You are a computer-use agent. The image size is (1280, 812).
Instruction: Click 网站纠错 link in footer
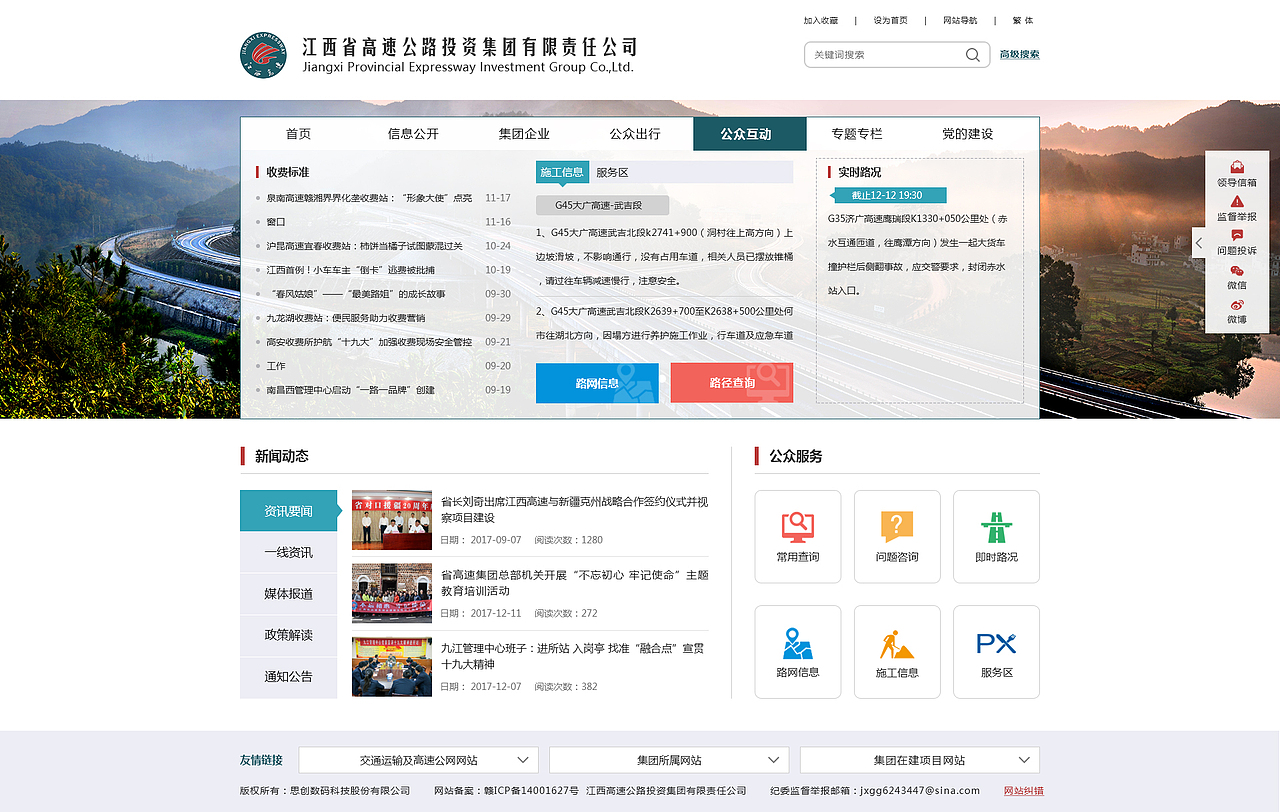tap(1024, 791)
